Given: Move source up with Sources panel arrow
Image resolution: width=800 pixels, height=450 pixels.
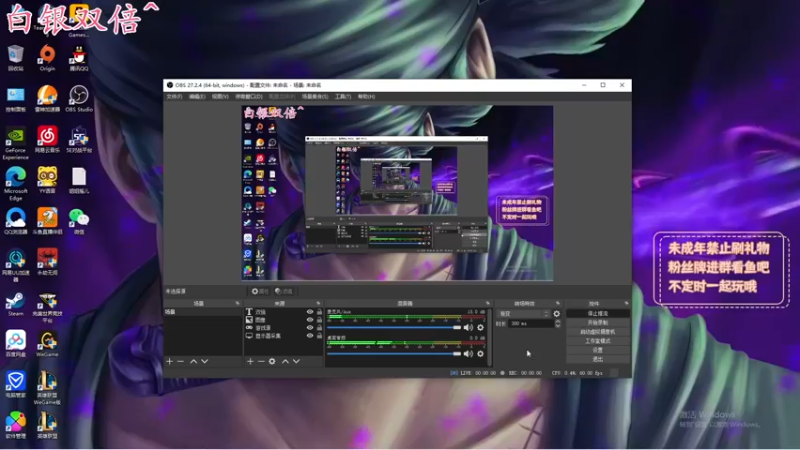Looking at the screenshot, I should [285, 361].
